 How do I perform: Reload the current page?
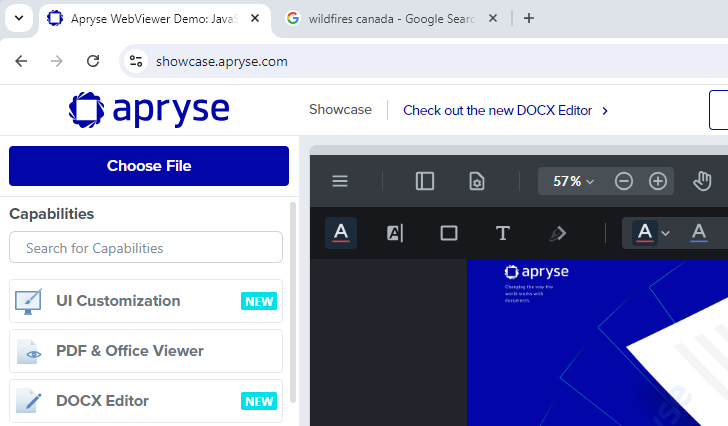click(x=93, y=61)
